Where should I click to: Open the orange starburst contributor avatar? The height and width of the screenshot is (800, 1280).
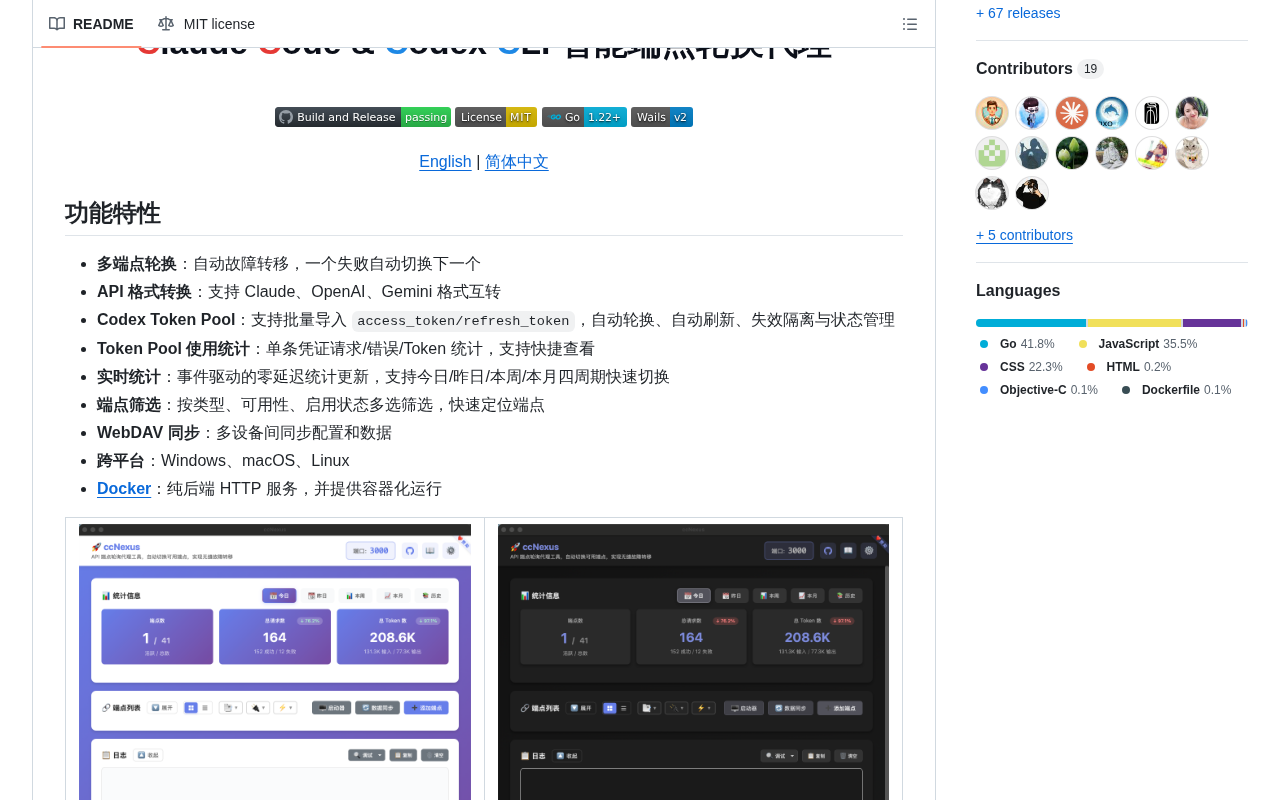(x=1072, y=113)
